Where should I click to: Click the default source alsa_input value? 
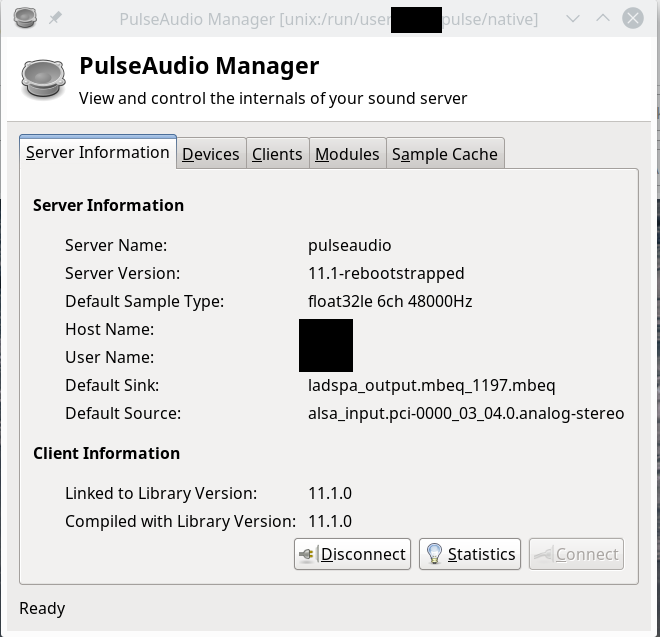click(x=466, y=413)
